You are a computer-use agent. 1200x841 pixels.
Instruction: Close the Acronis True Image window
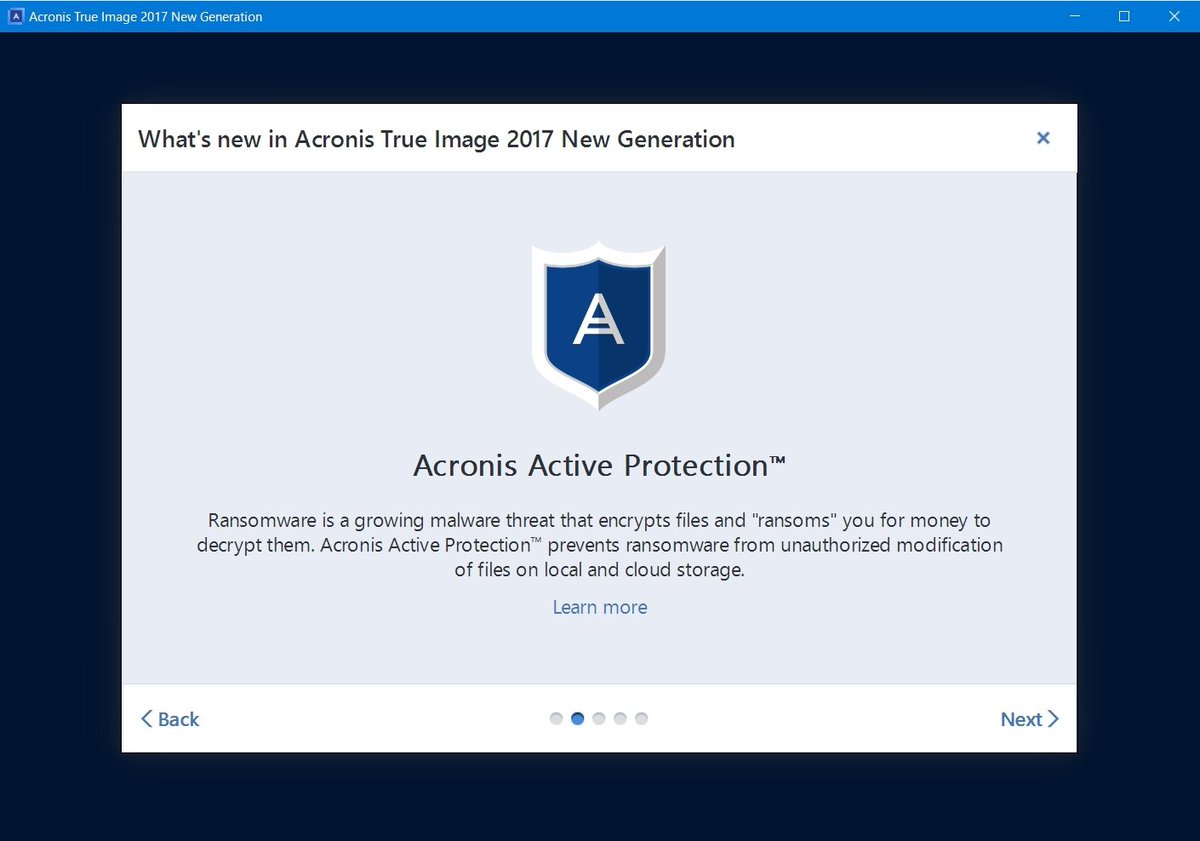pos(1172,16)
